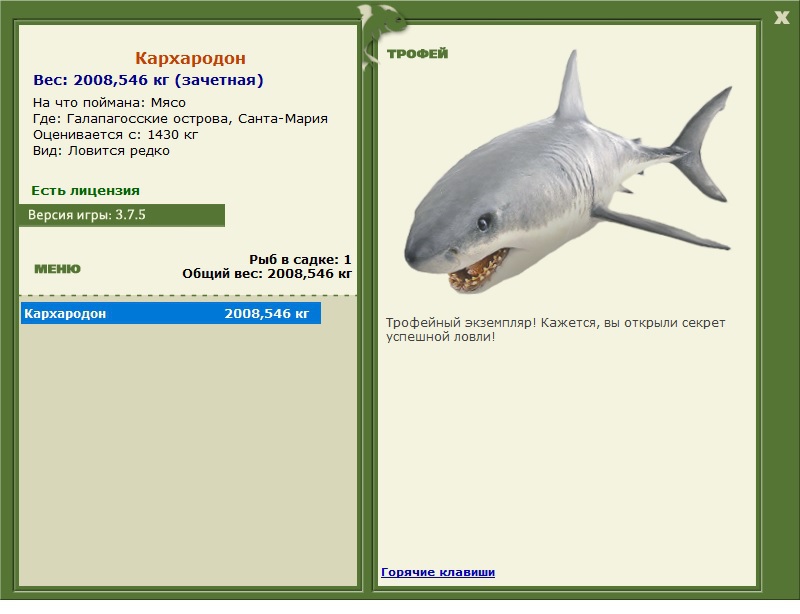This screenshot has height=614, width=800.
Task: Click the location line 'Галапагосские острова, Санта-Мария'
Action: [197, 119]
